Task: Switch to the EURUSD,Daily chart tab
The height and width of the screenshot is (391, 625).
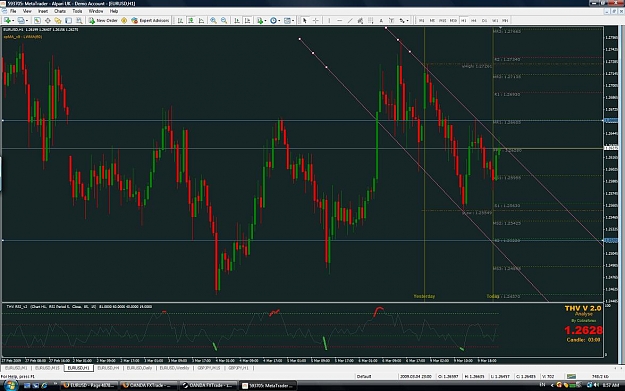Action: [x=140, y=368]
